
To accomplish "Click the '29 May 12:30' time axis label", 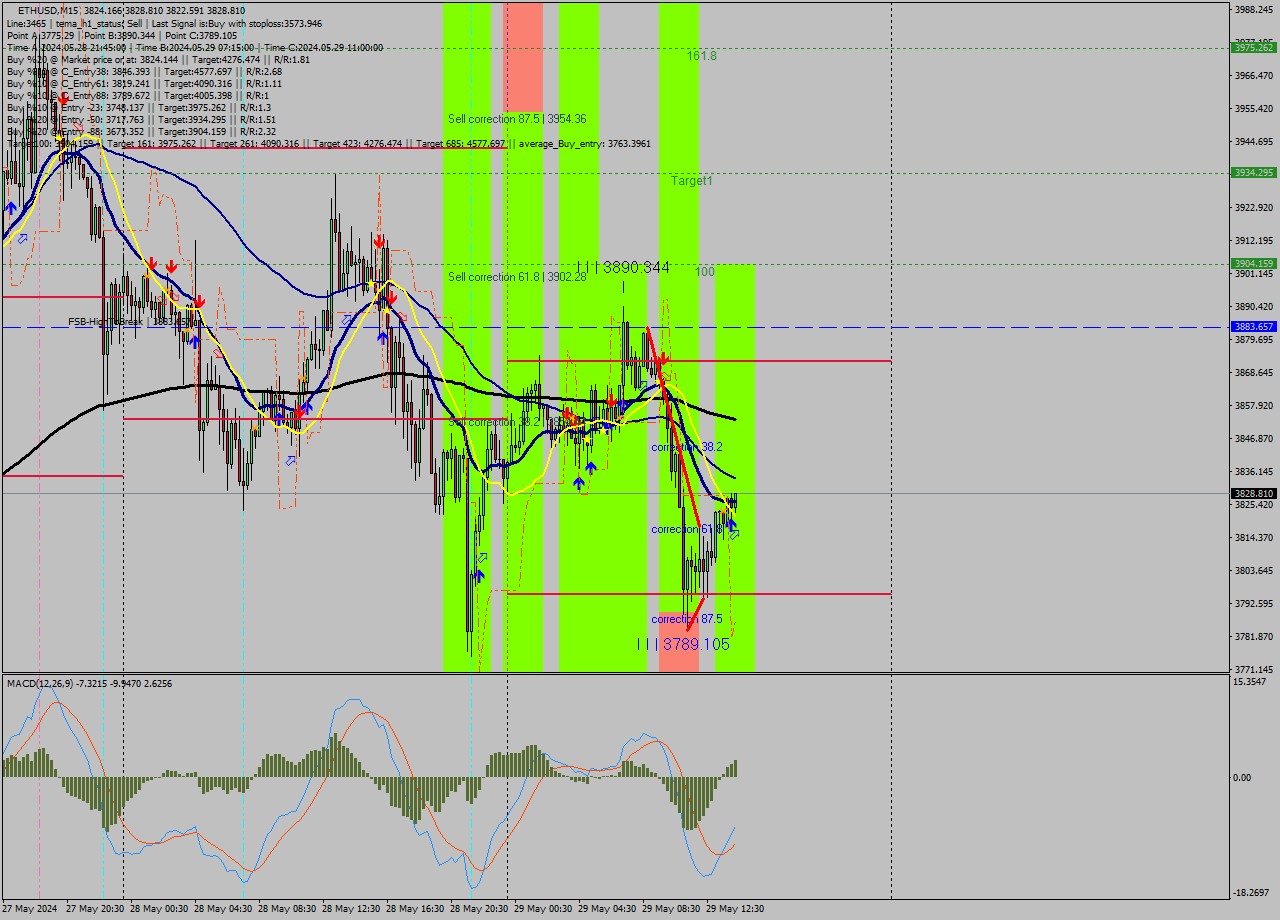I will click(x=735, y=909).
